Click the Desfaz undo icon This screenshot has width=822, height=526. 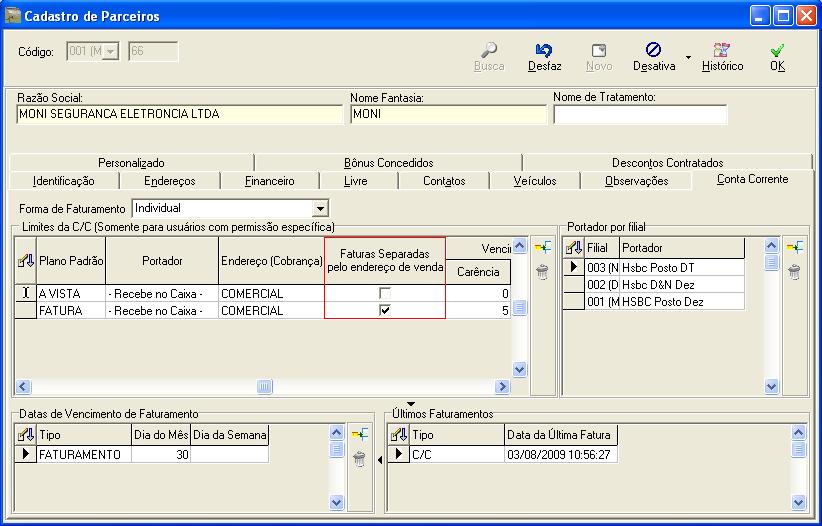(544, 50)
